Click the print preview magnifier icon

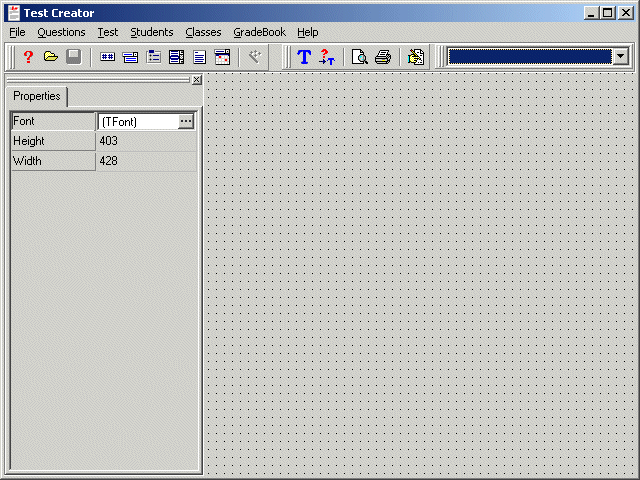pos(359,57)
